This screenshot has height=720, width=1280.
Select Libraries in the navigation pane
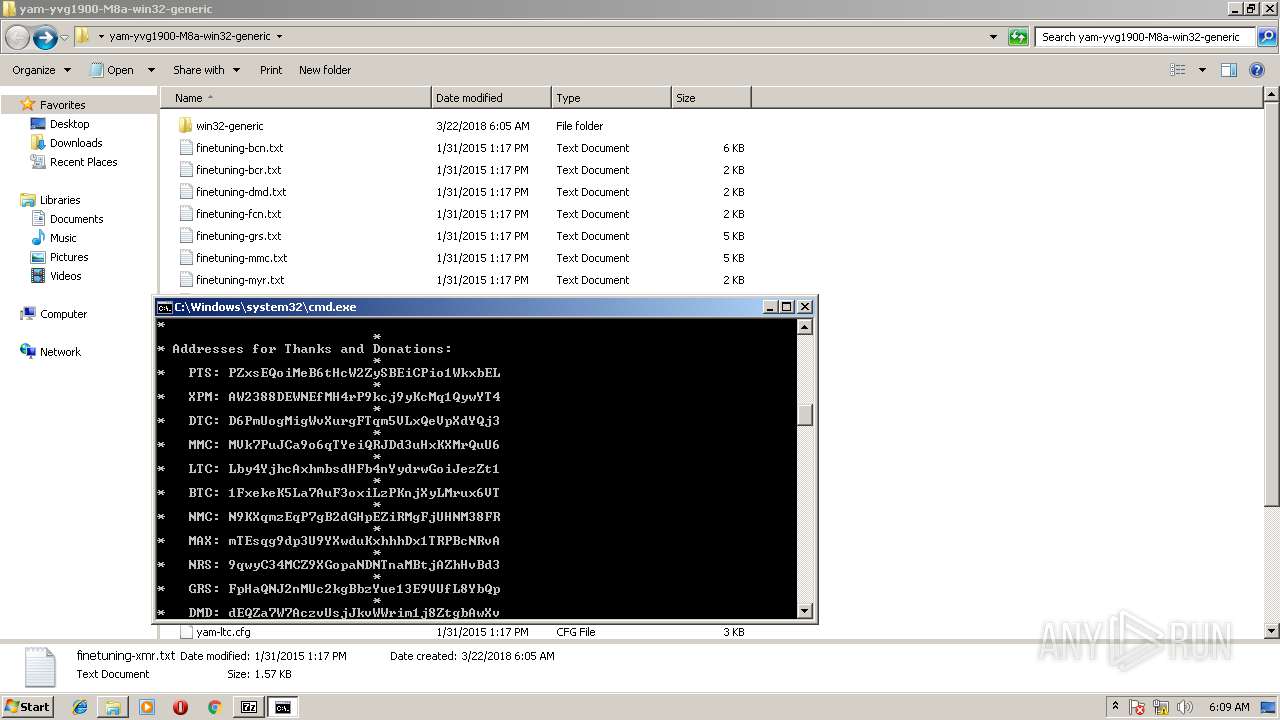(x=60, y=200)
